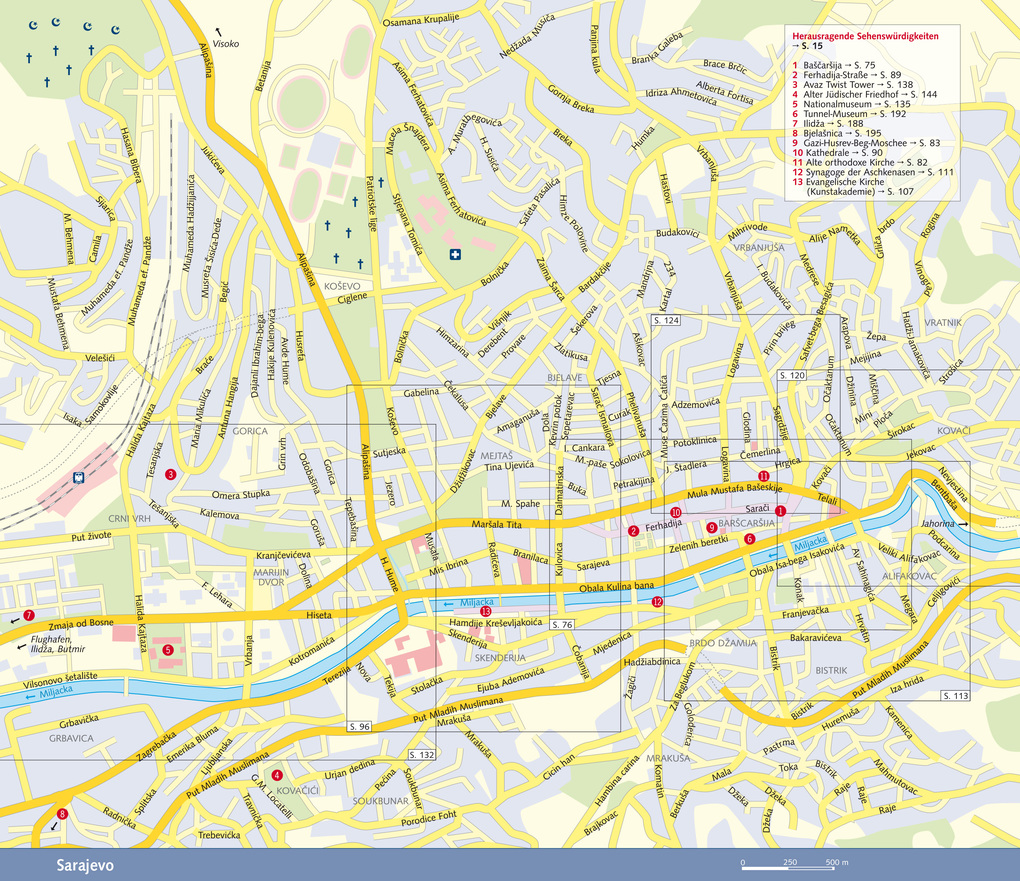Click map marker 3 near Tešanjska street
The height and width of the screenshot is (881, 1020).
(x=171, y=474)
